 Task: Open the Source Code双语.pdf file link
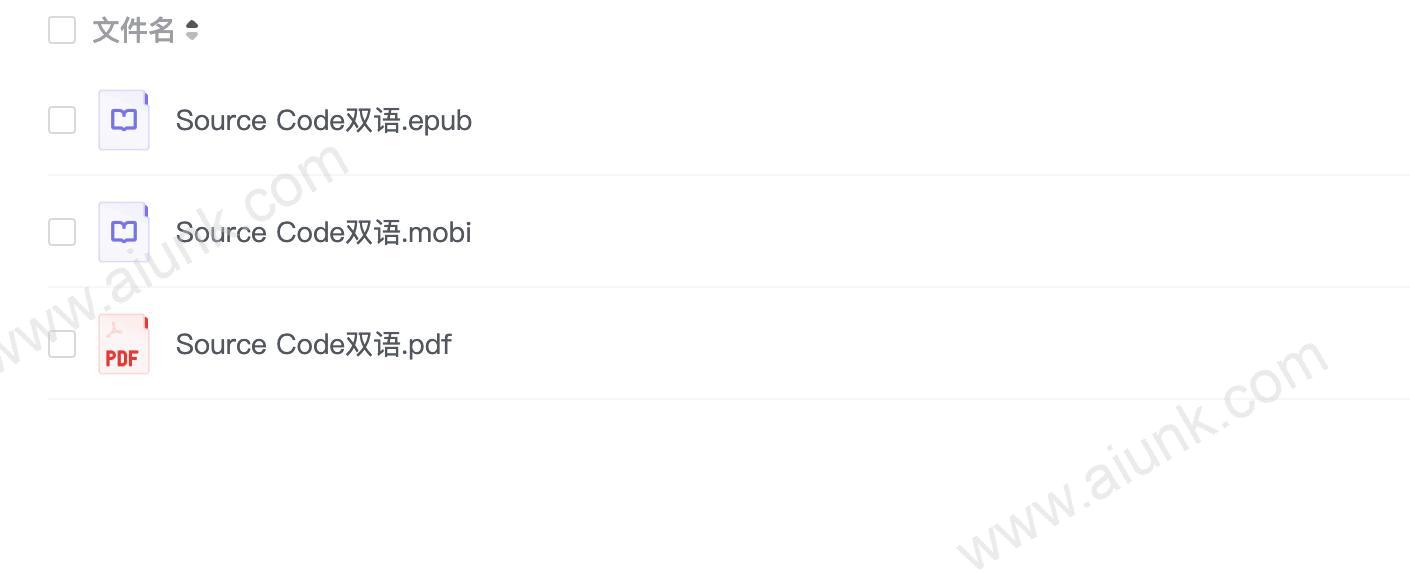click(314, 344)
